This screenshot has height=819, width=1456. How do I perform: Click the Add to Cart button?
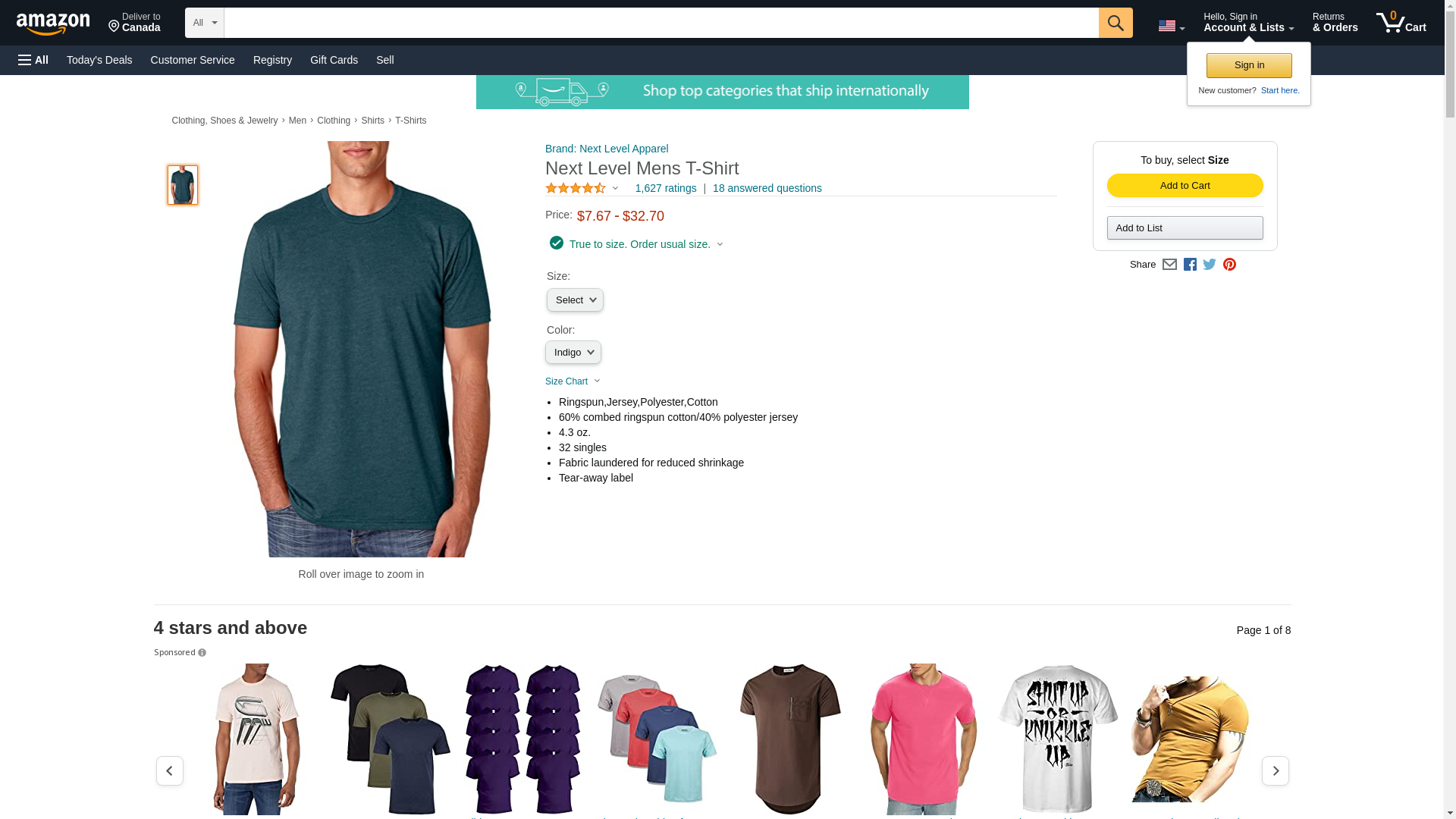(x=1185, y=186)
